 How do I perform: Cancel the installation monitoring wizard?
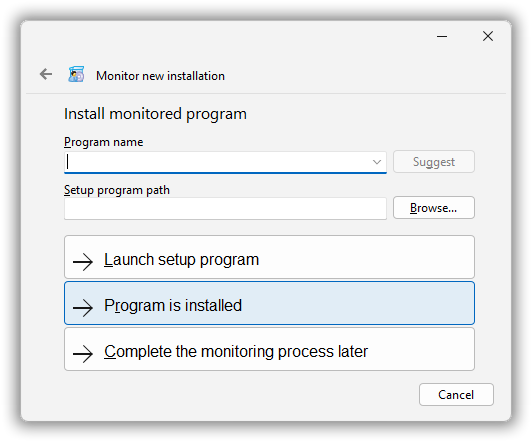pos(456,395)
